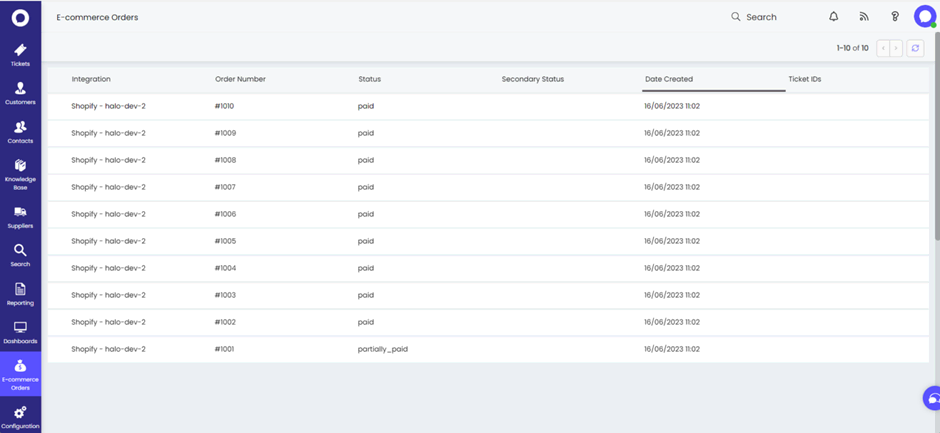Open the RSS feed icon in the header

(864, 17)
